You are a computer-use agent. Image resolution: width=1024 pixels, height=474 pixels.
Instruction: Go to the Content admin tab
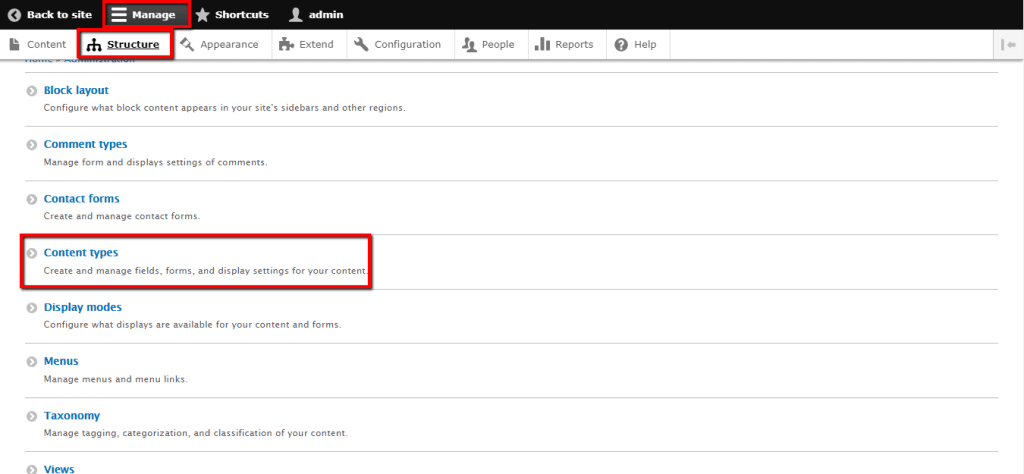point(38,44)
